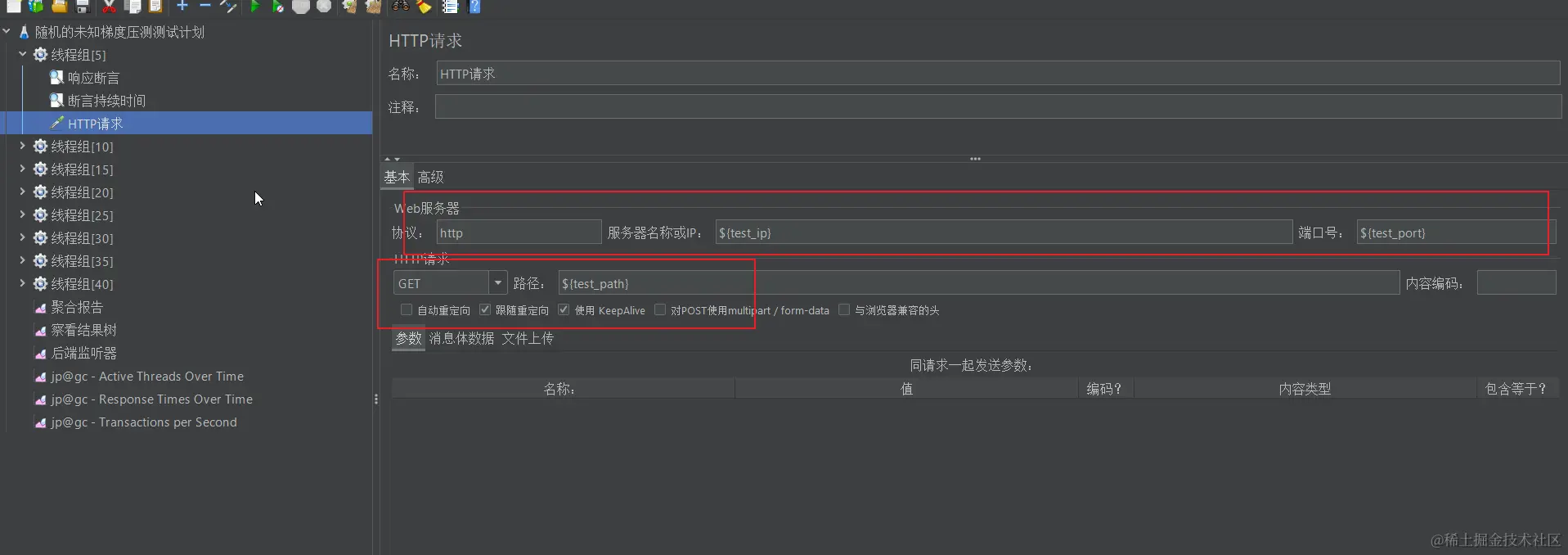Expand the 线程组[20] tree node

point(23,192)
